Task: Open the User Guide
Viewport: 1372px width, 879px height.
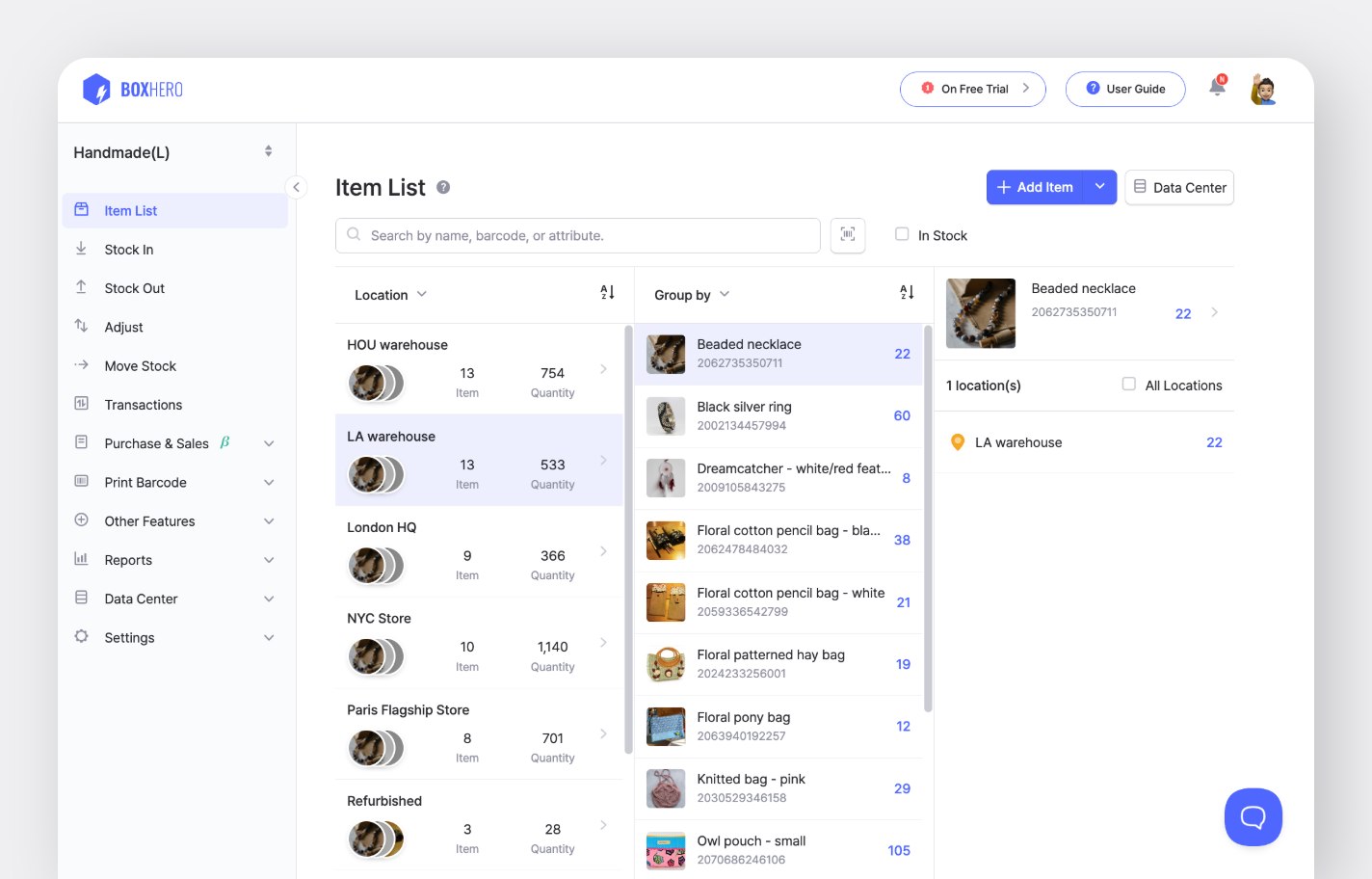Action: (1125, 88)
